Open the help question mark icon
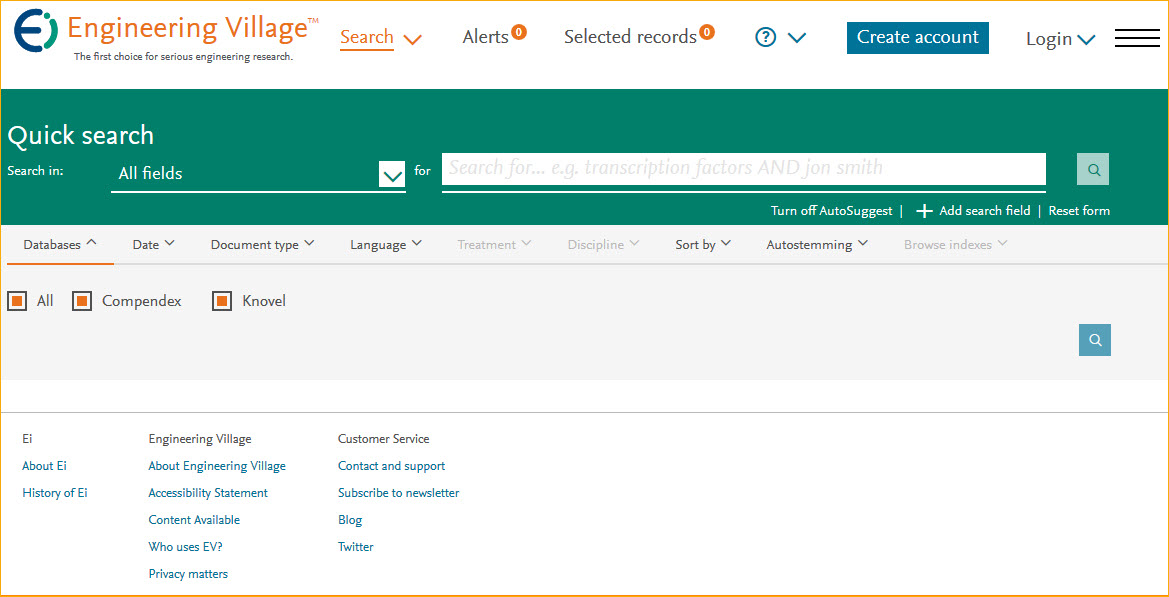This screenshot has width=1169, height=597. [x=766, y=37]
